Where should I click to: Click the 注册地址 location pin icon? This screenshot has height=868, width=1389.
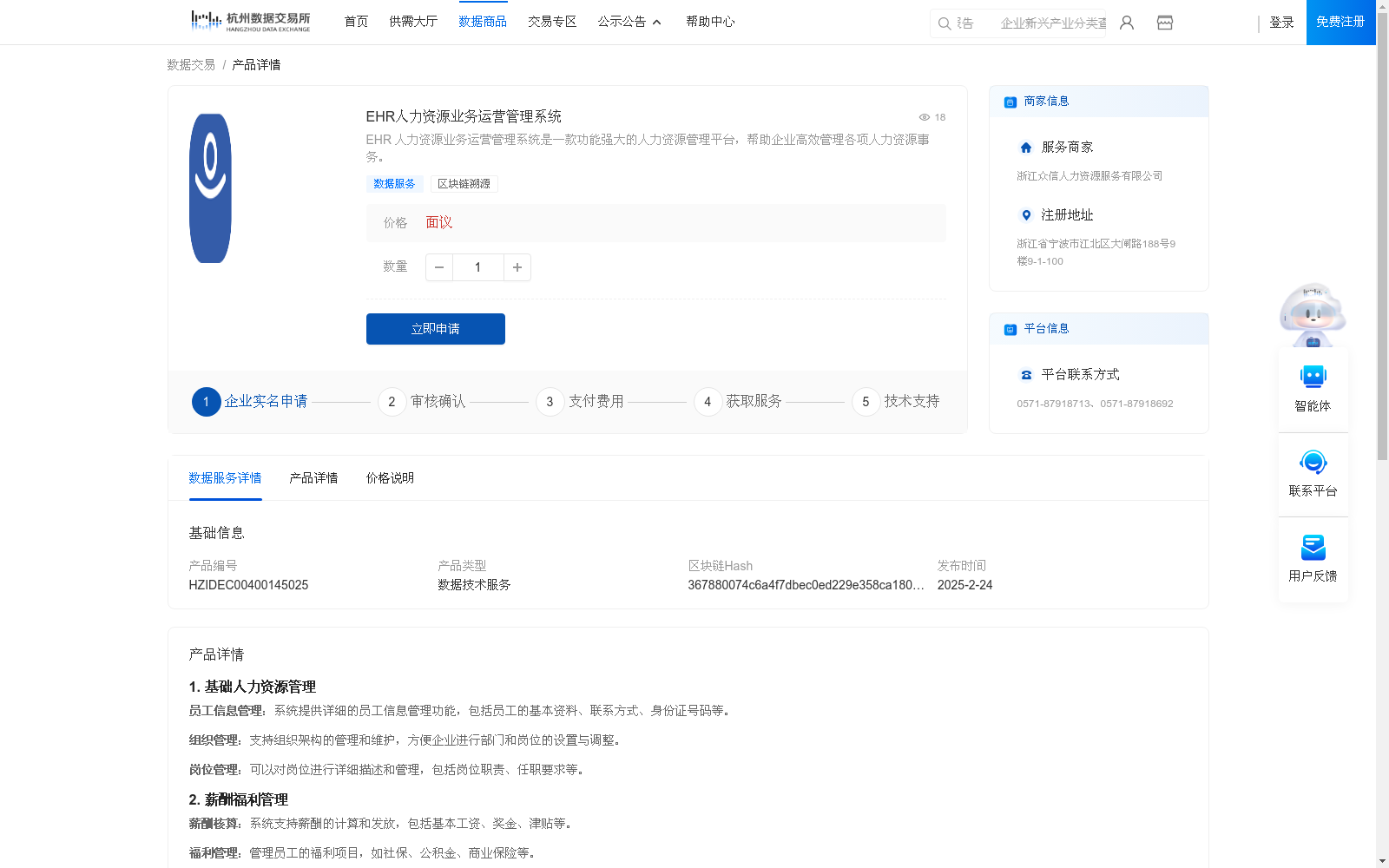click(x=1026, y=215)
